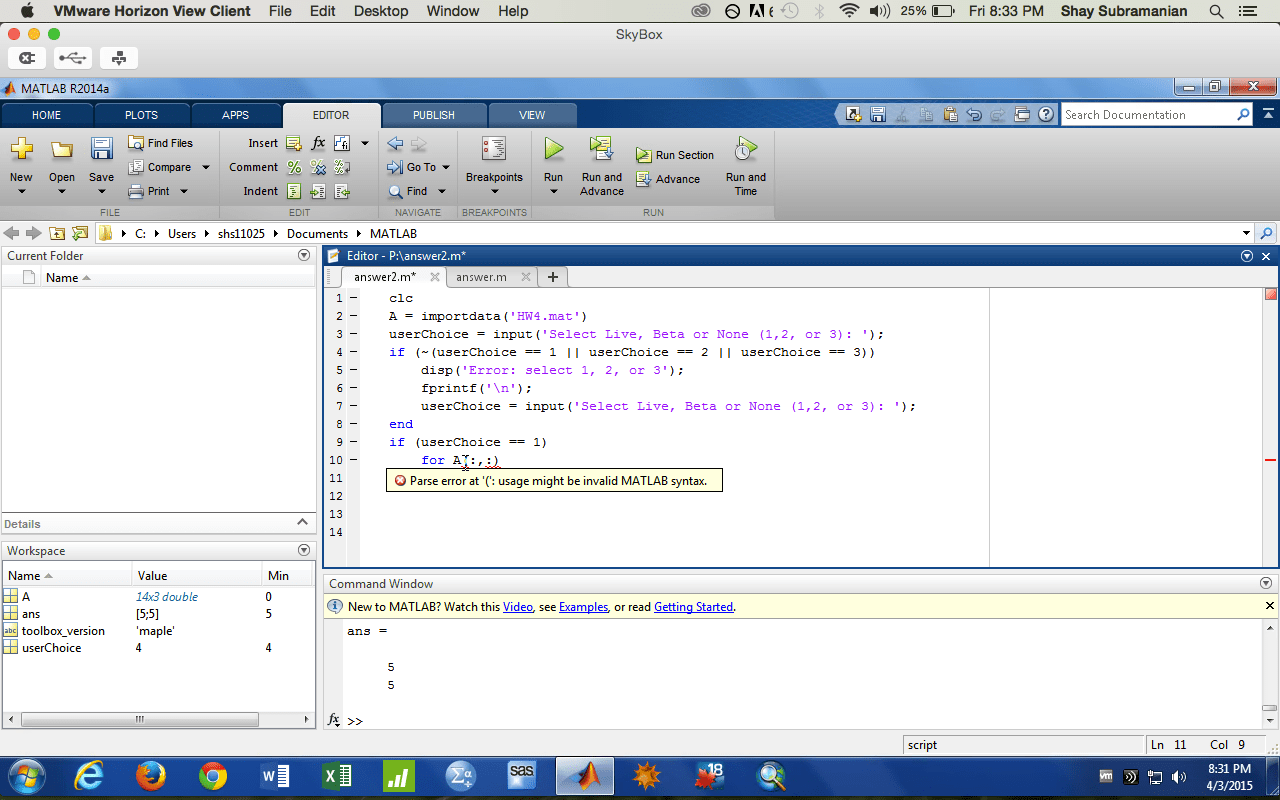Launch MATLAB from the Windows taskbar
Image resolution: width=1280 pixels, height=800 pixels.
[x=583, y=775]
